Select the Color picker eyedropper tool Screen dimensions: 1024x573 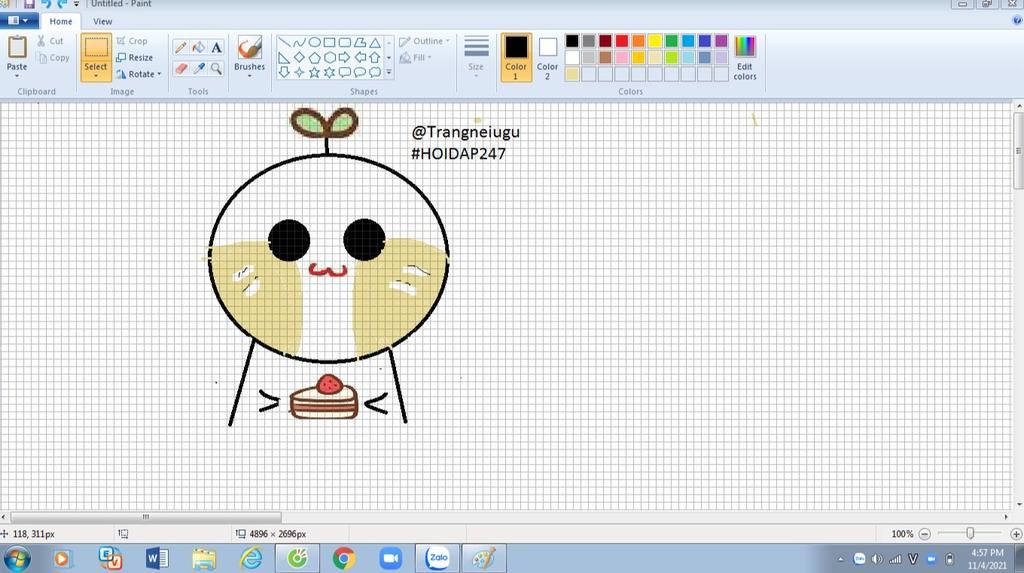(x=199, y=68)
